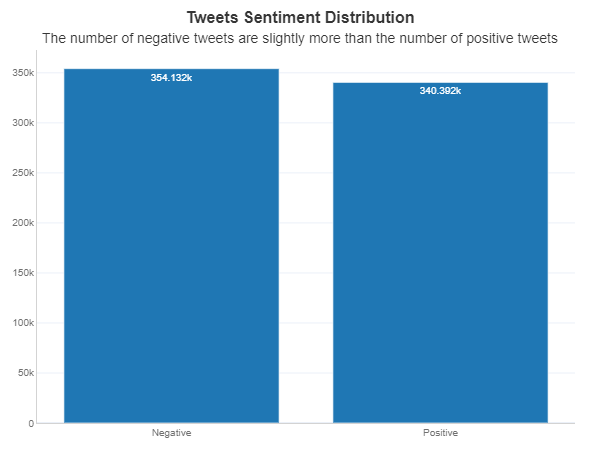Click the Negative x-axis label

point(171,433)
